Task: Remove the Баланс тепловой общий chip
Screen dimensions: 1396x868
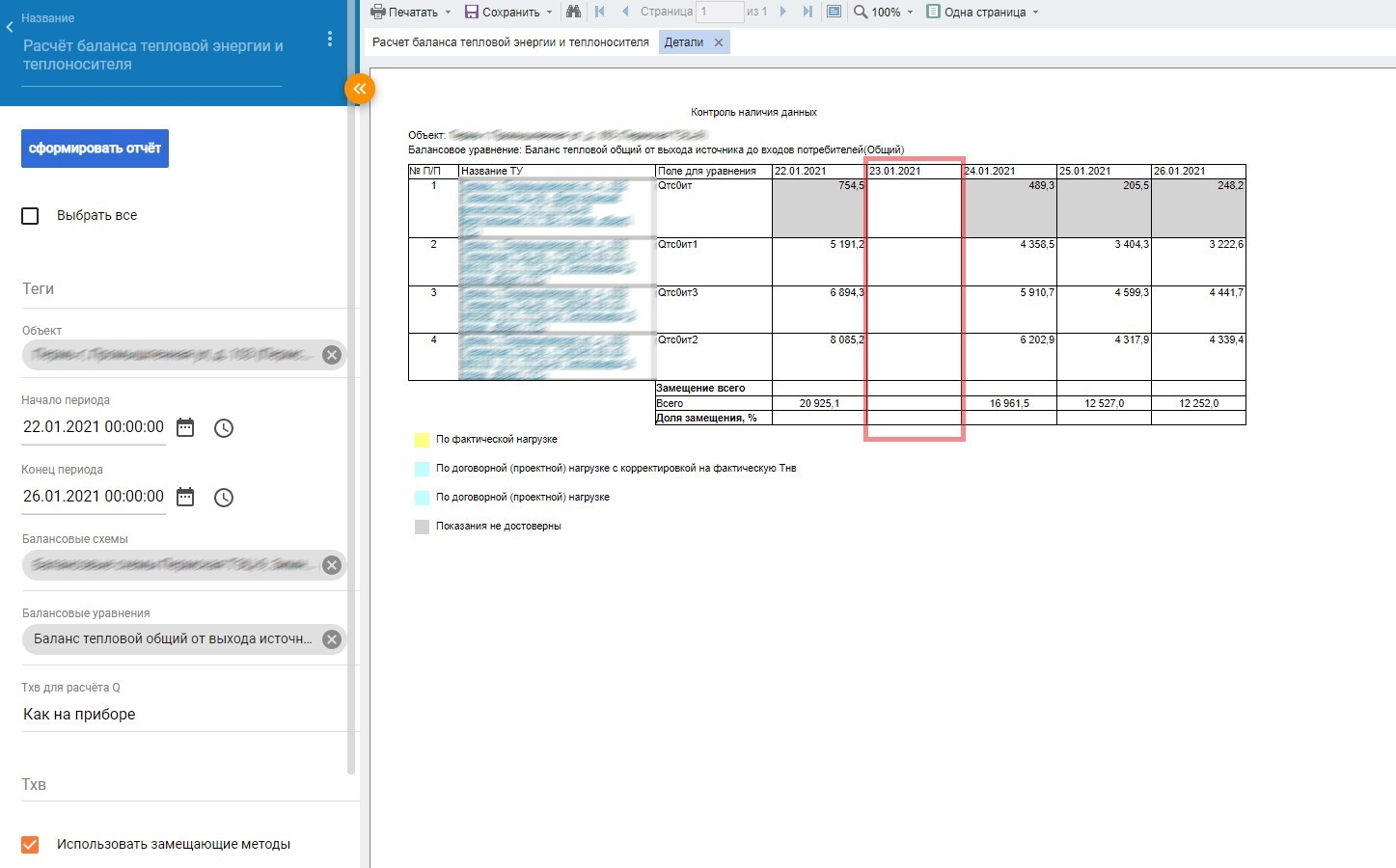Action: [x=332, y=639]
